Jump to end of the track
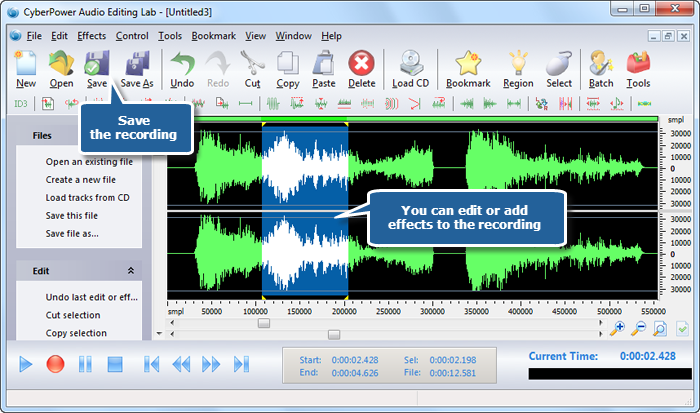Viewport: 700px width, 413px height. pyautogui.click(x=242, y=364)
